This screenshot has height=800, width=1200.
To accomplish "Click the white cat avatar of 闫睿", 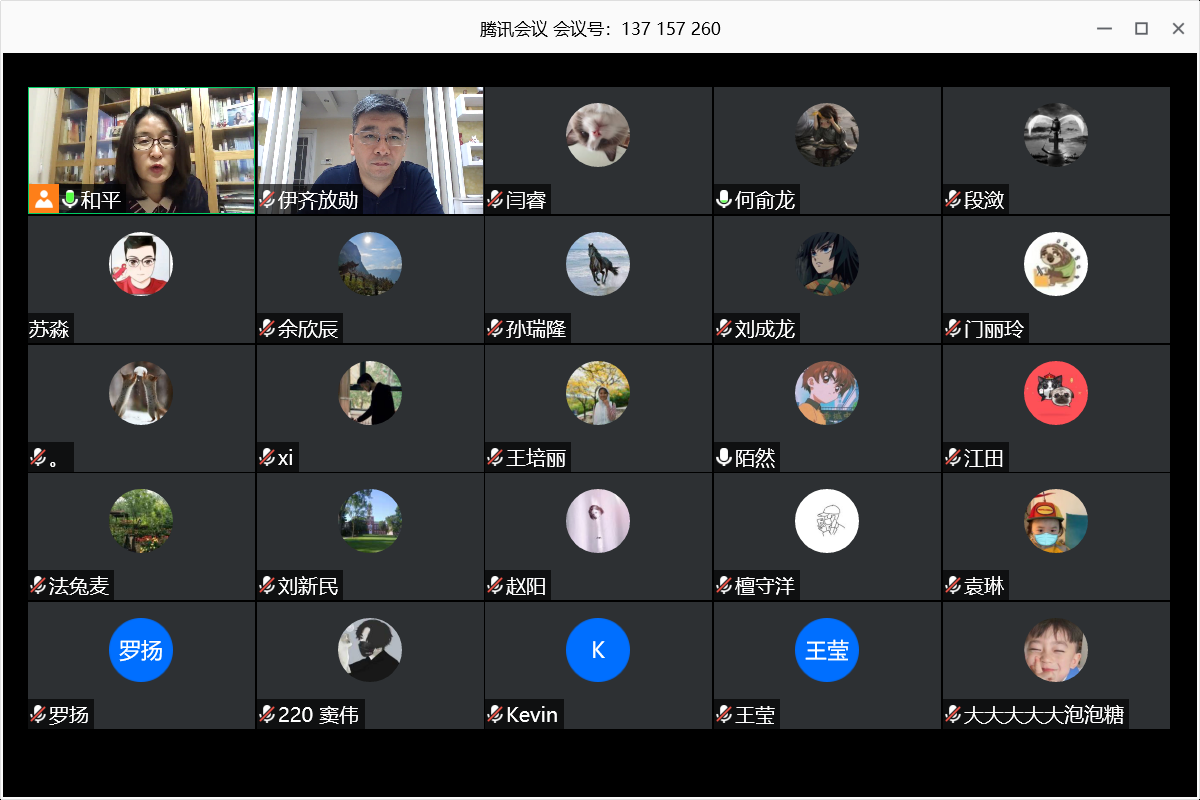I will [598, 135].
